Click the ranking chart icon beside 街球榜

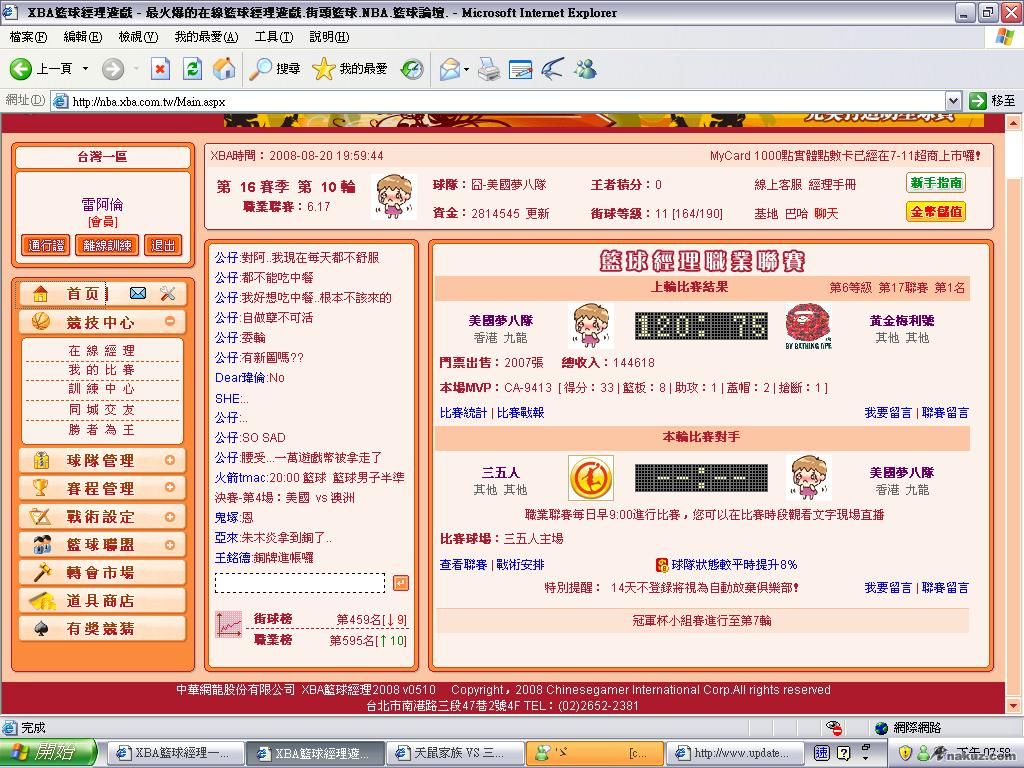click(x=229, y=625)
